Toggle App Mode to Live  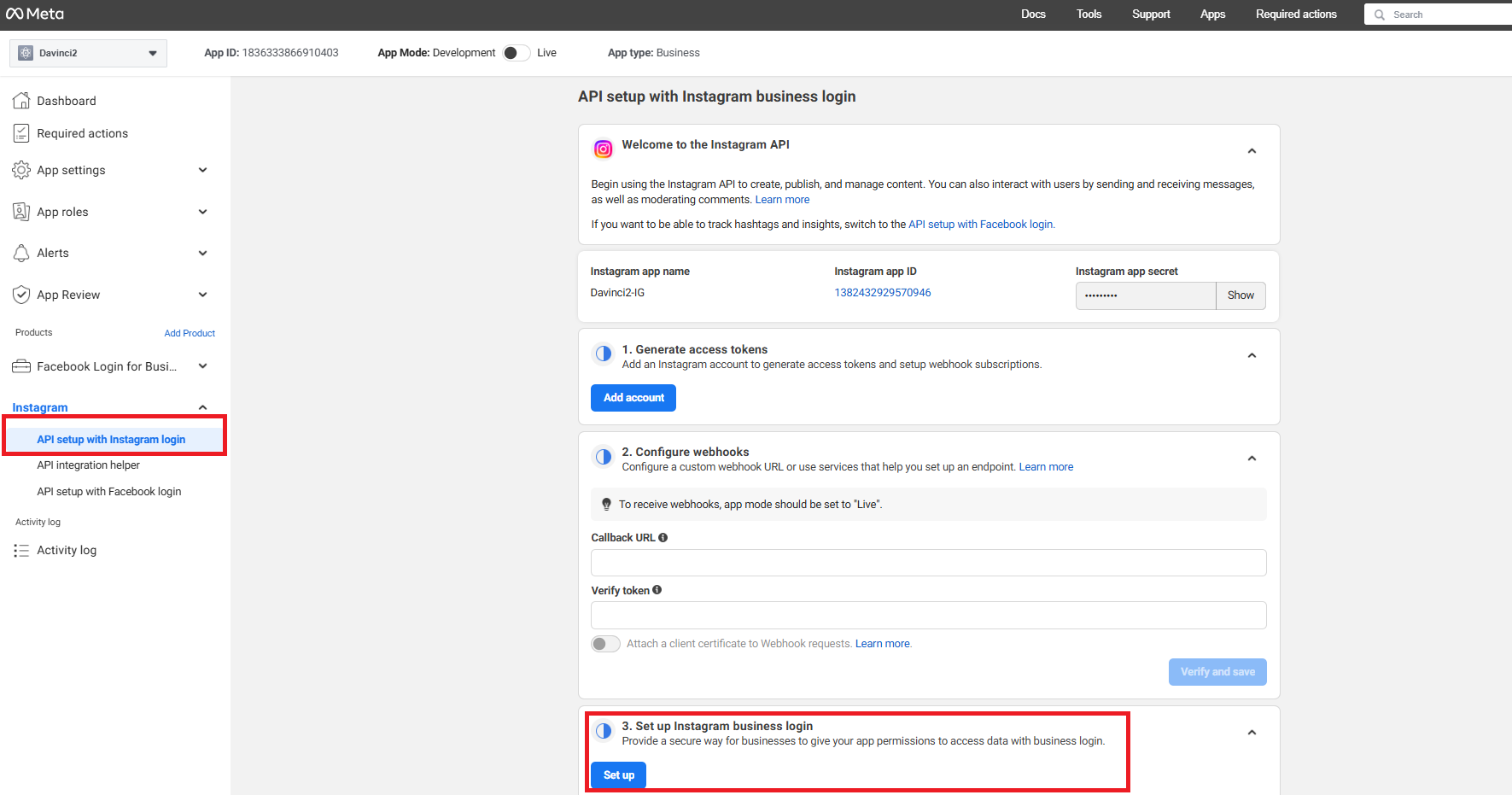[517, 53]
